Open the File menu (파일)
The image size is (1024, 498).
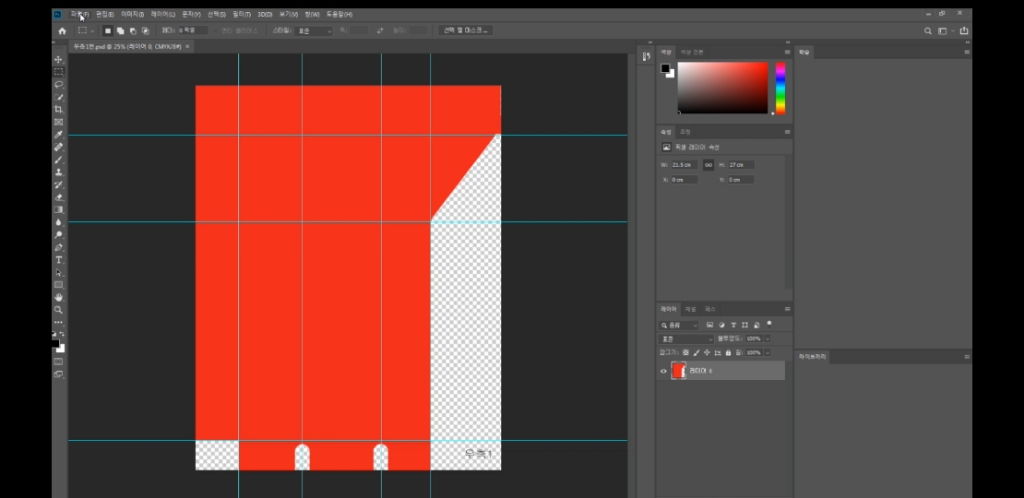pos(80,14)
